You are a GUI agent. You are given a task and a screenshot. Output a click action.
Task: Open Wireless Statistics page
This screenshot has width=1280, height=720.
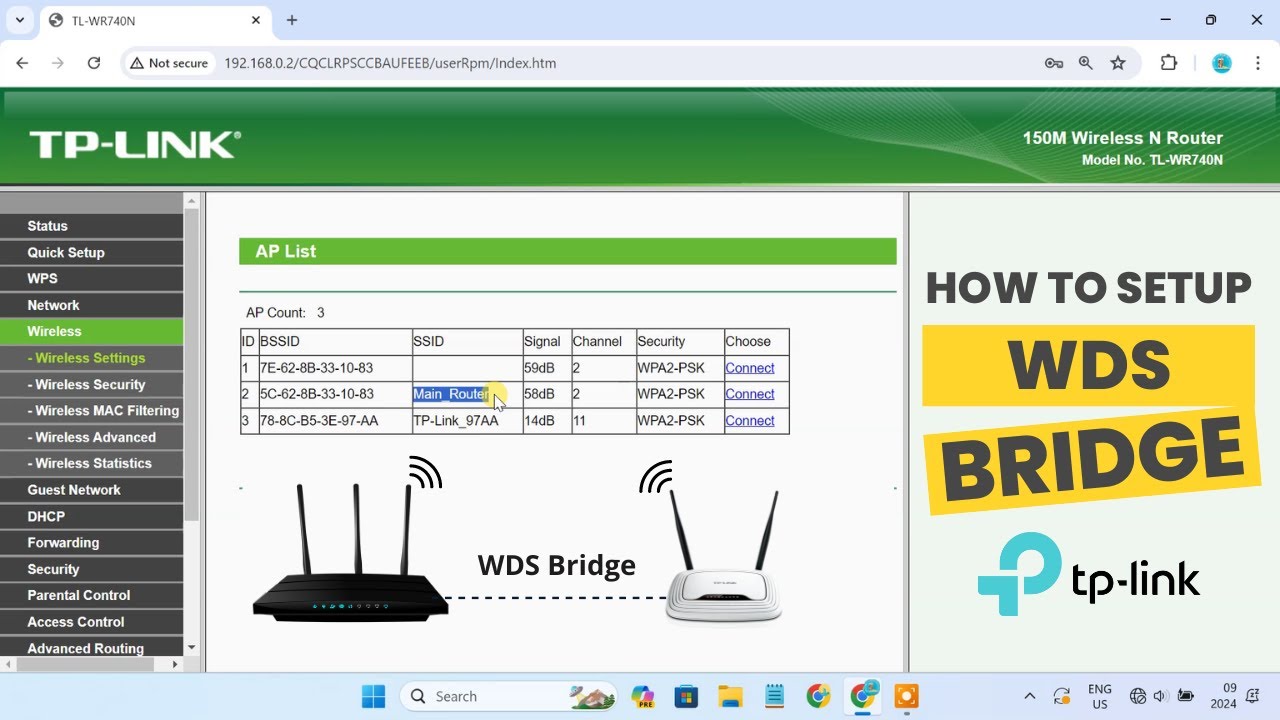click(91, 463)
